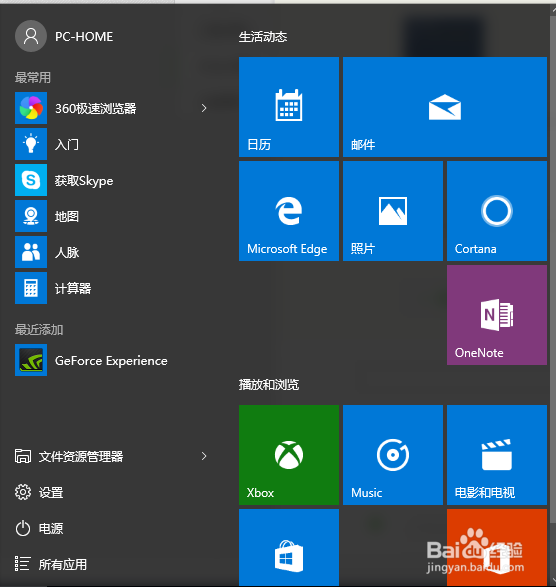Launch the Xbox tile
Screen dimensions: 556x587
(289, 455)
